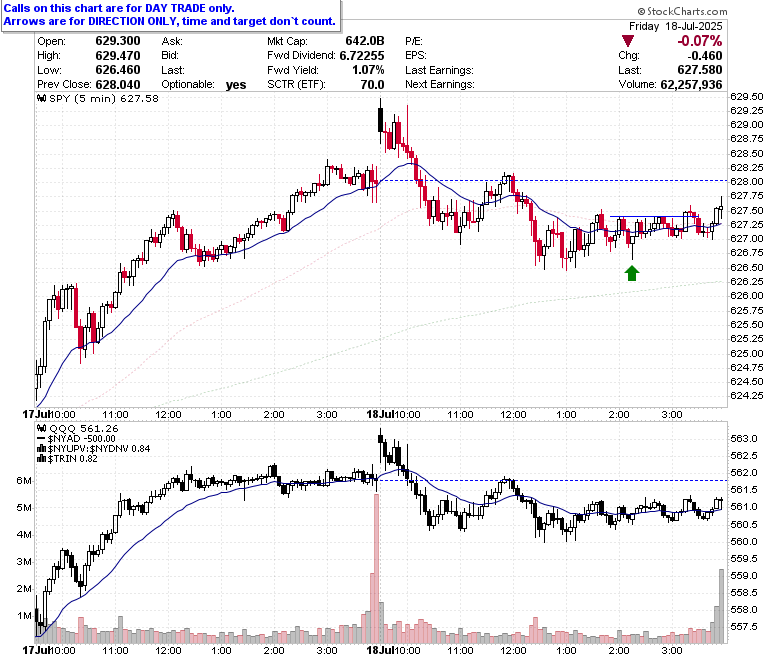Click the candlestick icon beside QQQ 561.26
The image size is (780, 659).
point(42,428)
